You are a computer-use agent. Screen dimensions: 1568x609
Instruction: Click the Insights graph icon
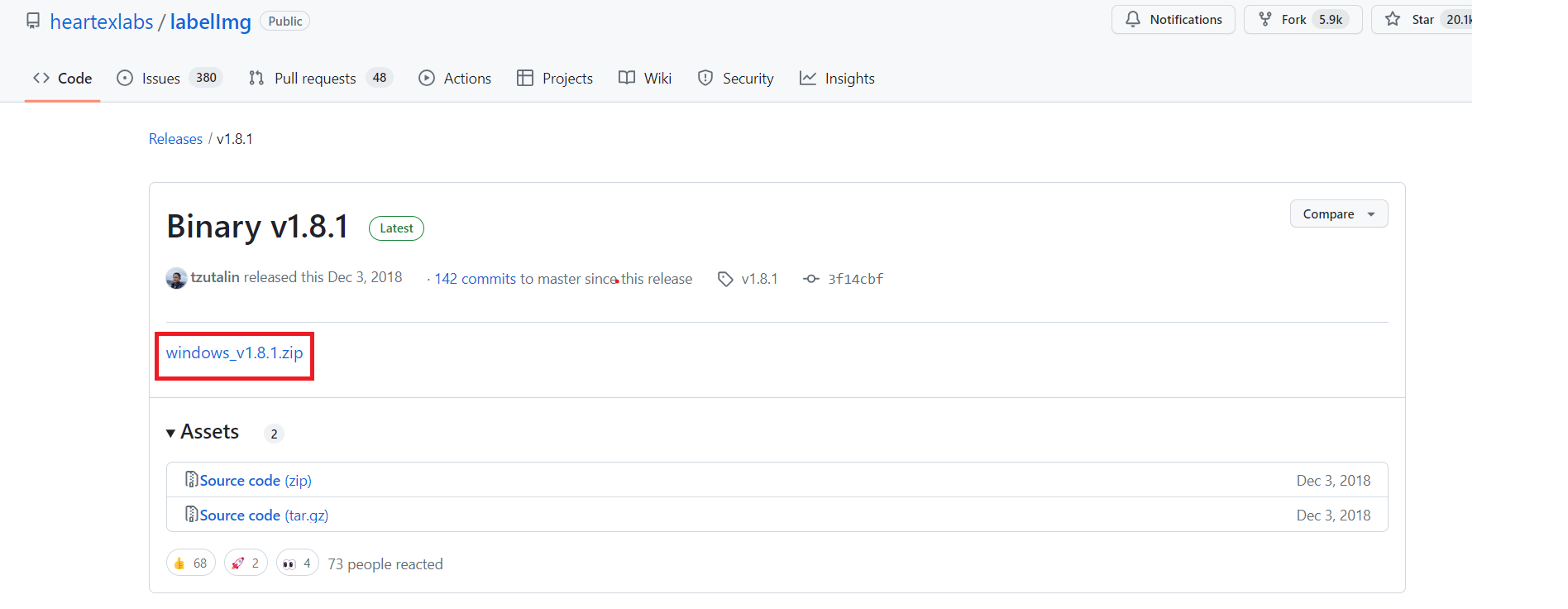coord(808,78)
